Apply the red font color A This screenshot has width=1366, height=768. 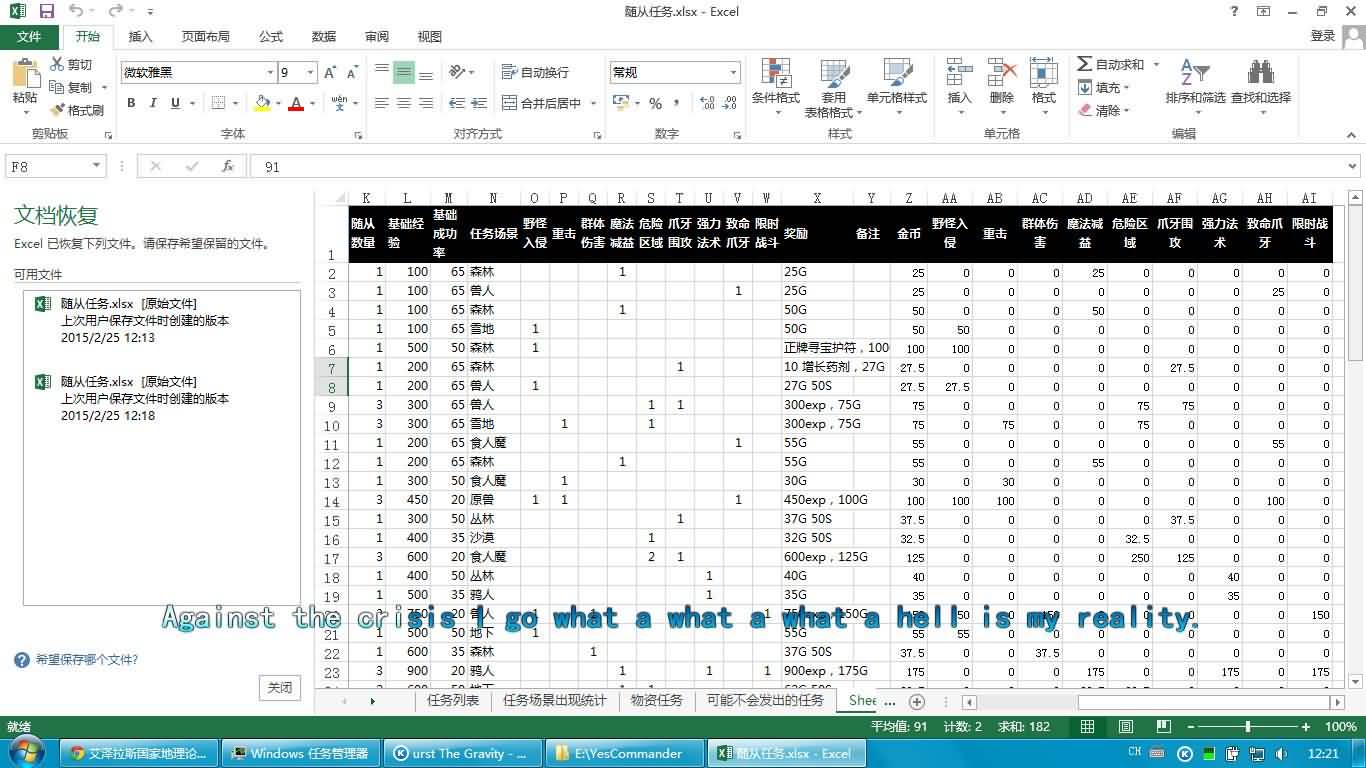point(296,103)
